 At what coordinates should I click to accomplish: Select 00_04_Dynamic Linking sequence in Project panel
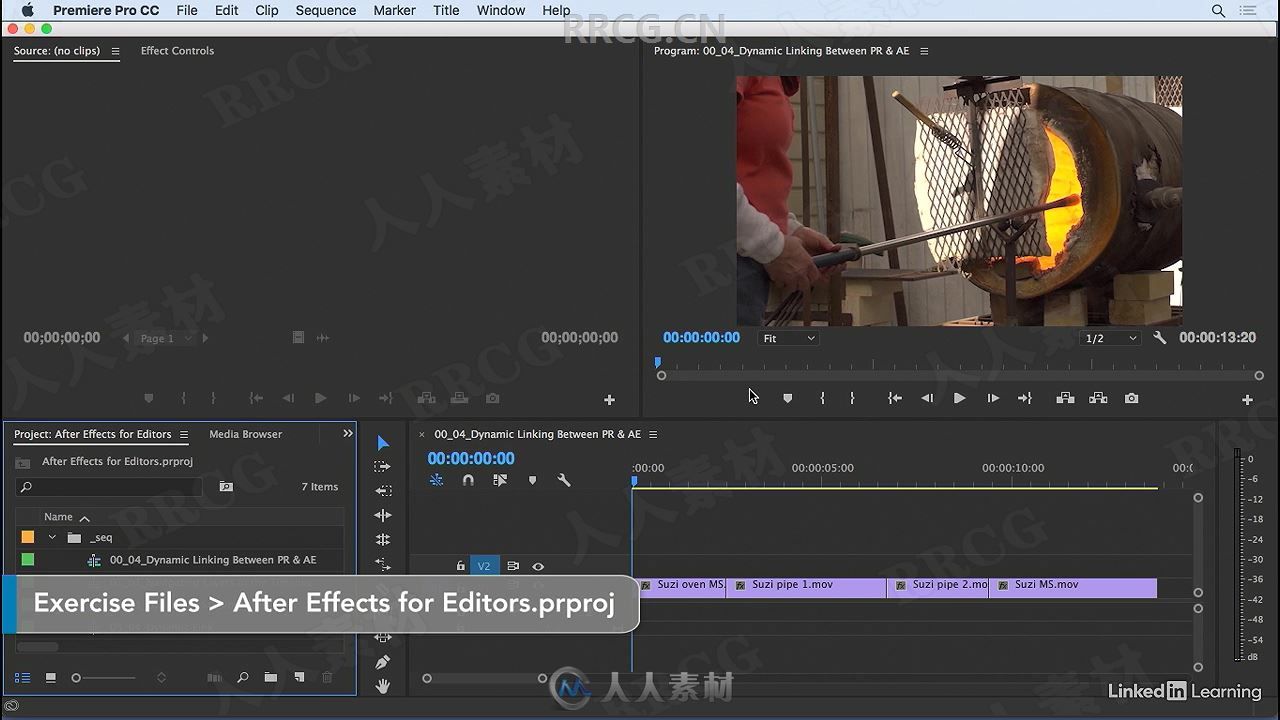(213, 560)
